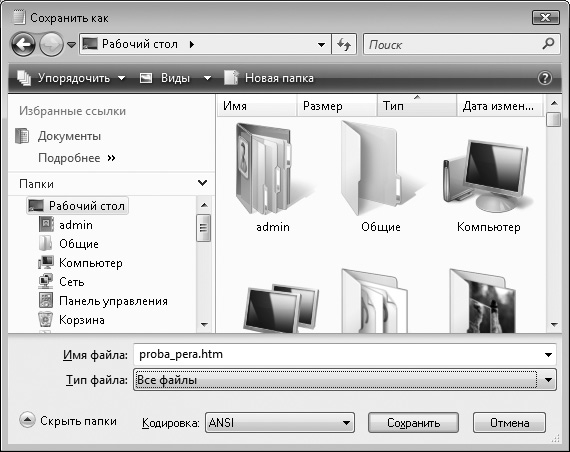This screenshot has height=452, width=570.
Task: Click the refresh arrows icon beside address bar
Action: pos(344,44)
